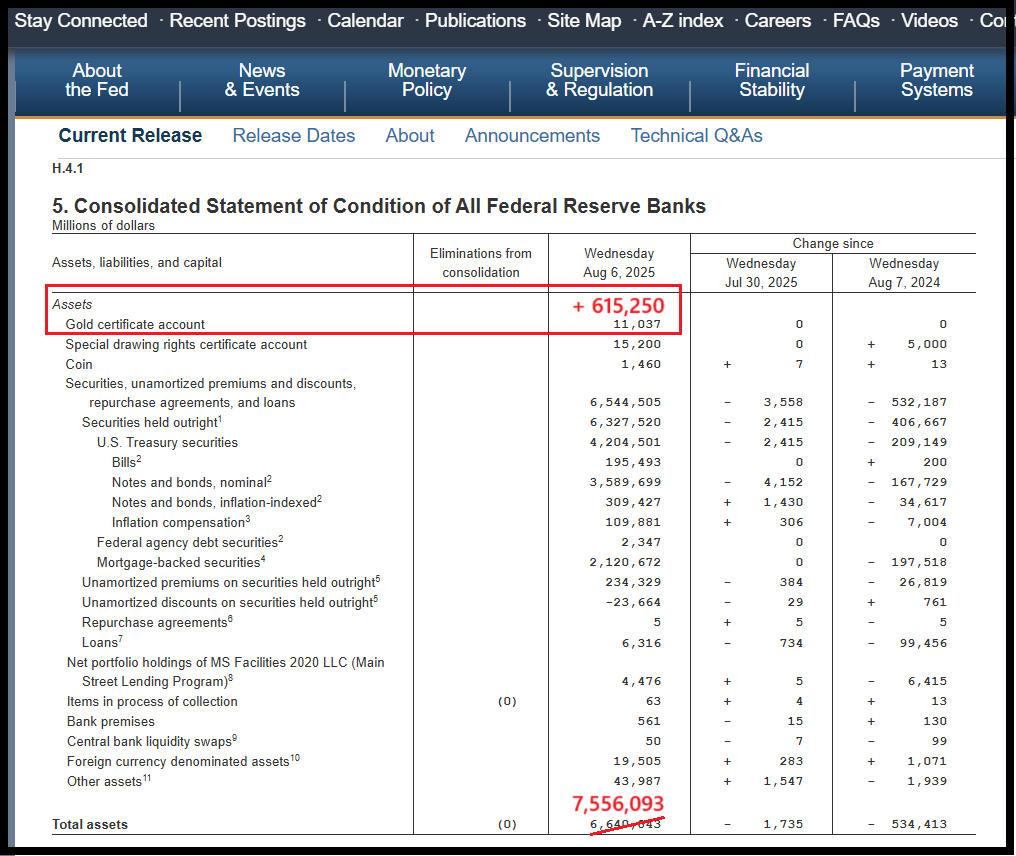Image resolution: width=1016 pixels, height=856 pixels.
Task: Open the Recent Postings link
Action: tap(237, 21)
